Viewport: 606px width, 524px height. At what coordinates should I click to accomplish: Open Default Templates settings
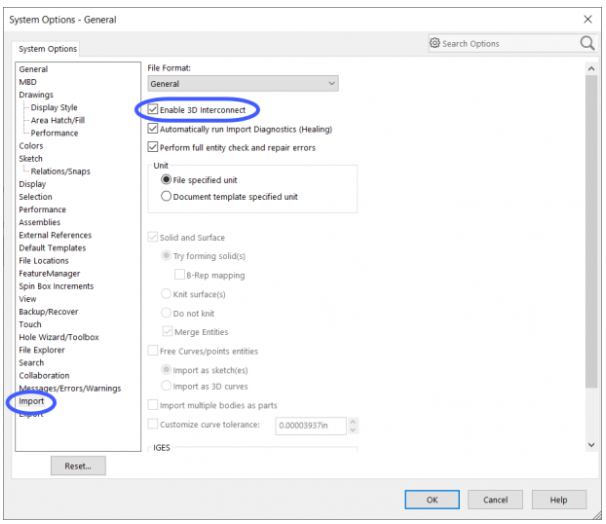coord(52,248)
